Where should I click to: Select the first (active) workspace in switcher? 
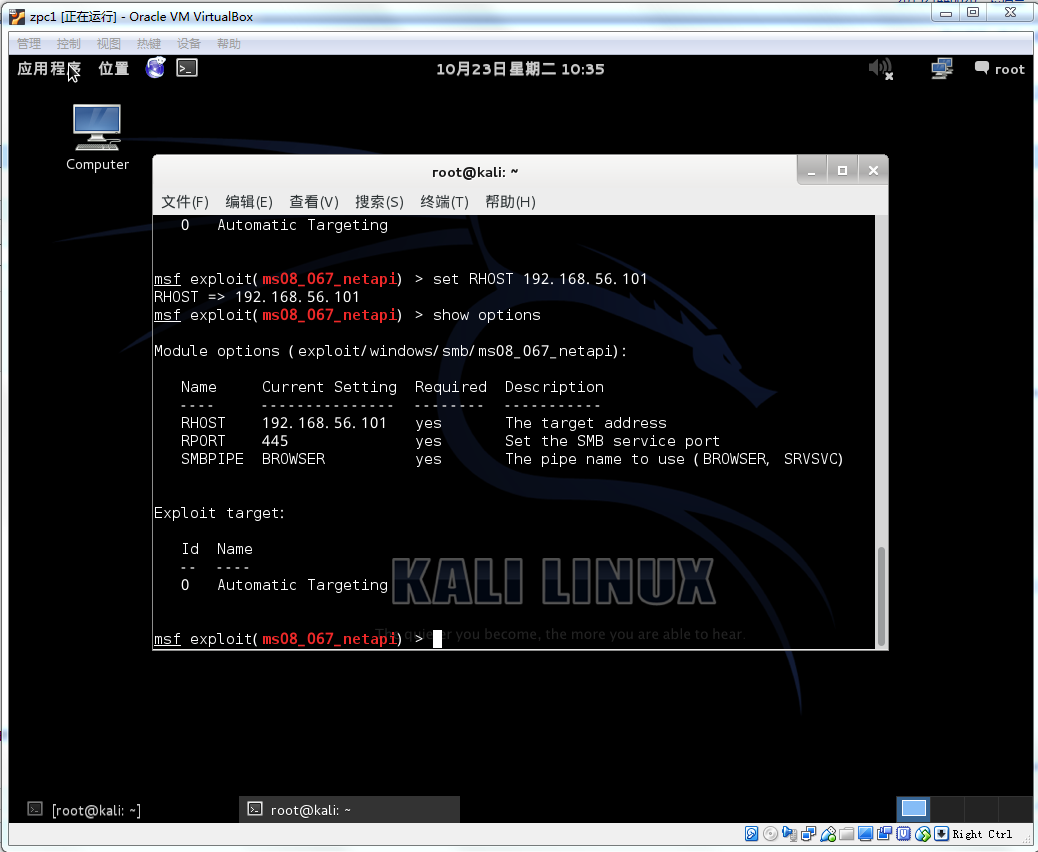(914, 809)
